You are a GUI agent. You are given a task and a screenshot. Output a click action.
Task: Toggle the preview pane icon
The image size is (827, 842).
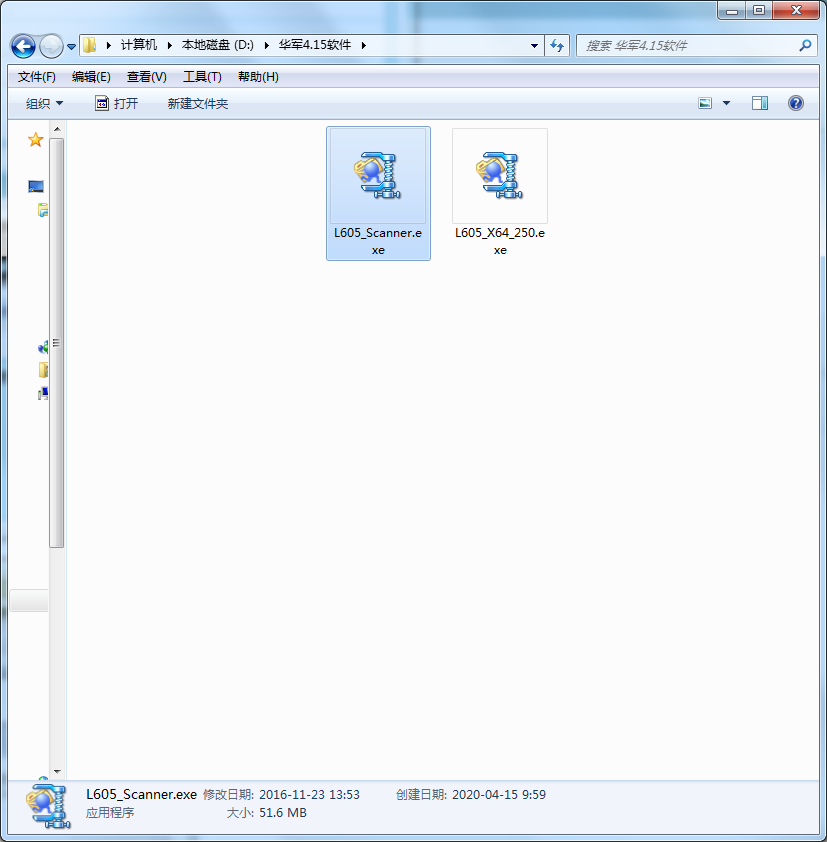pyautogui.click(x=759, y=102)
